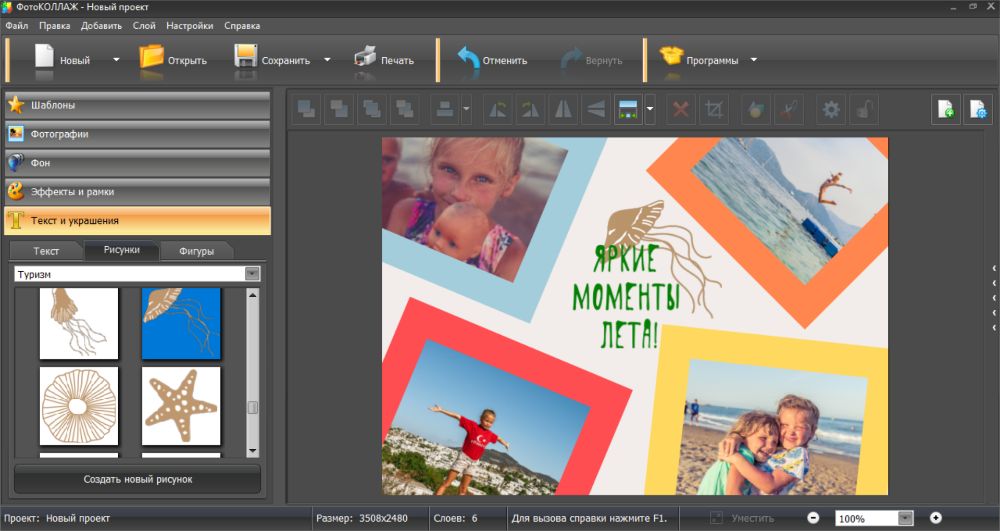
Task: Click the flip vertically icon
Action: click(595, 110)
